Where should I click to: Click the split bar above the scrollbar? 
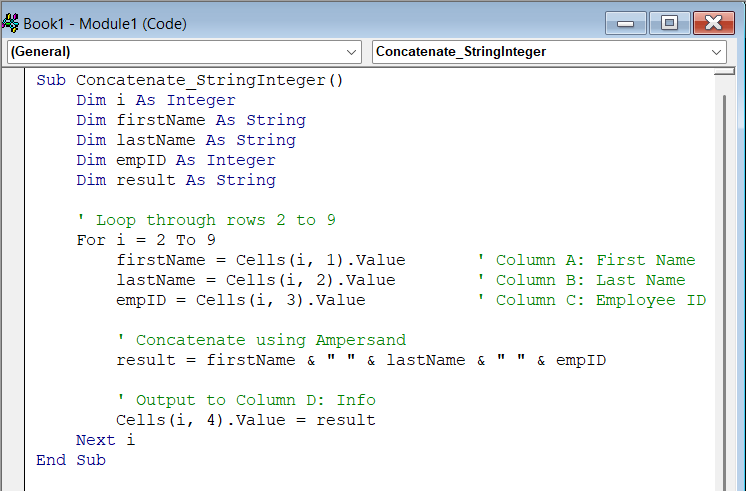[725, 72]
